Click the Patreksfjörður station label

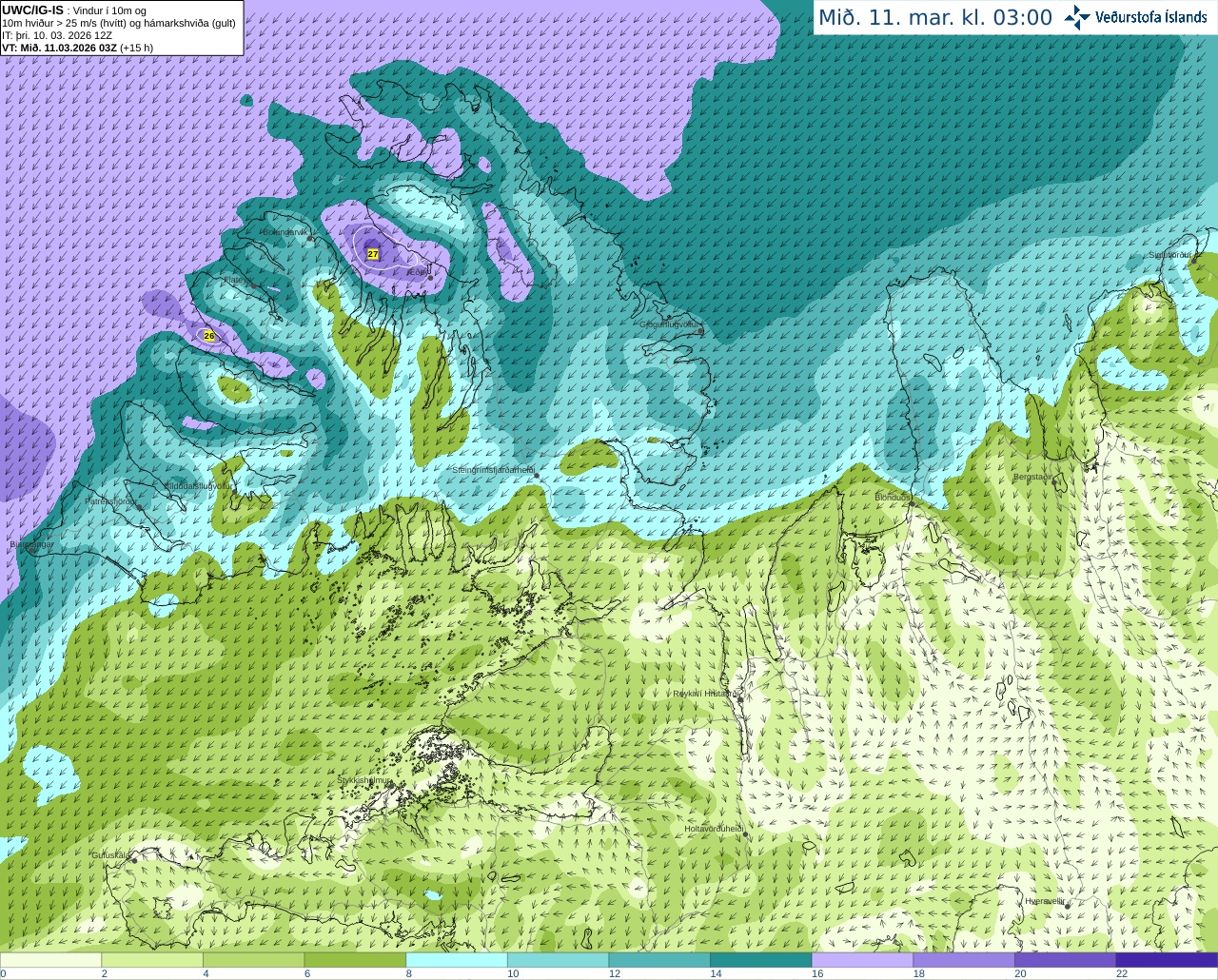tap(111, 500)
